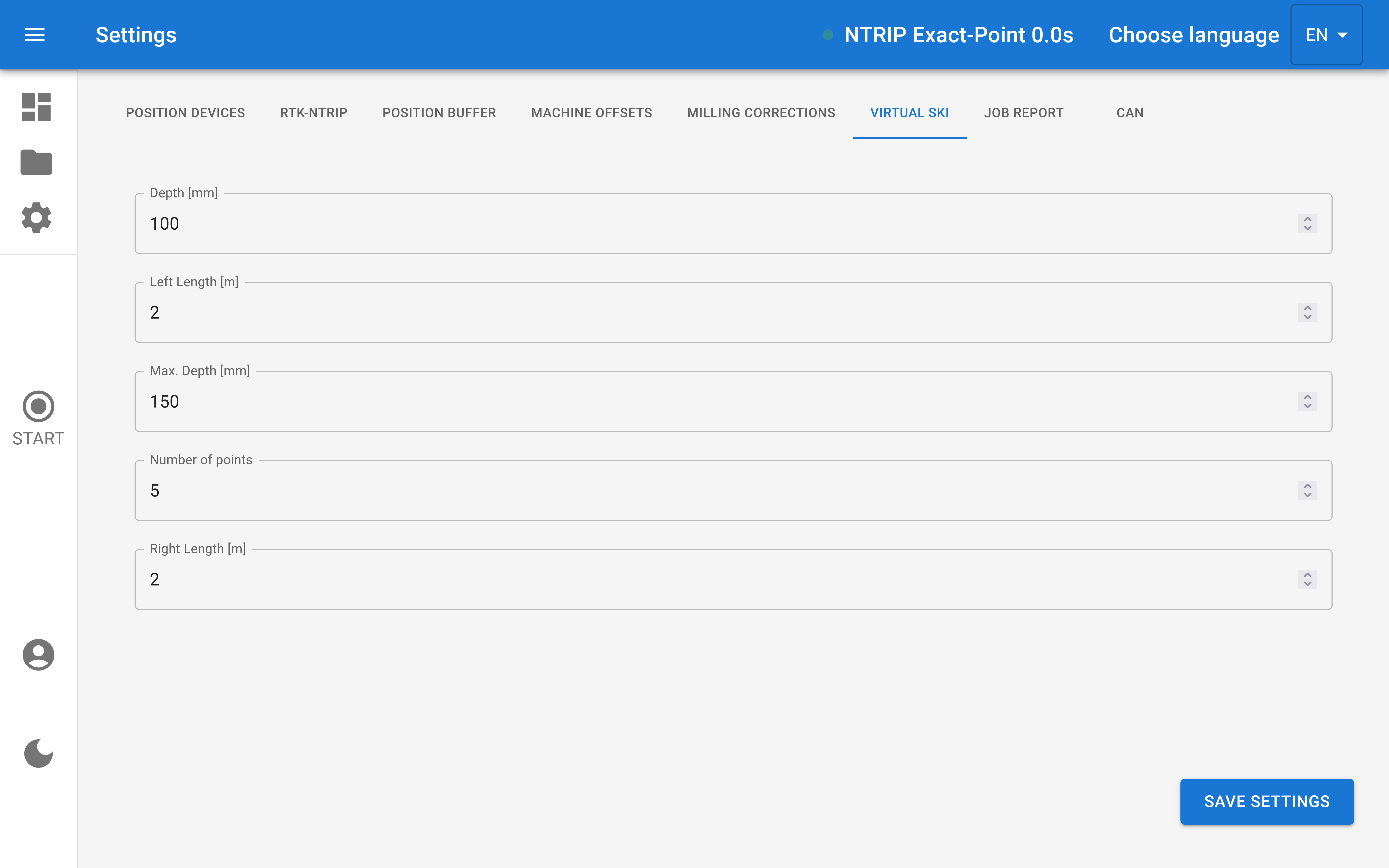Image resolution: width=1389 pixels, height=868 pixels.
Task: Open the projects folder icon
Action: pyautogui.click(x=36, y=163)
